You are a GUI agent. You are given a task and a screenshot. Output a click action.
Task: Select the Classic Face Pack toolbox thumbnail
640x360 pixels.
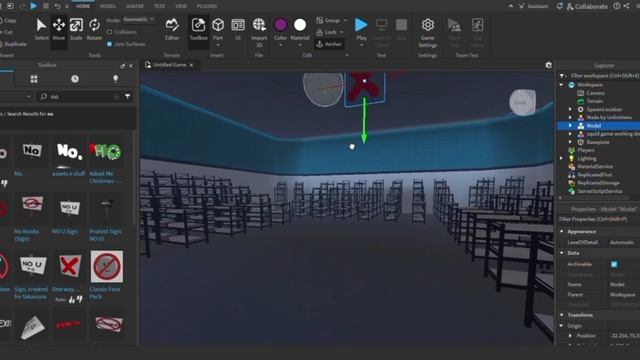click(x=107, y=267)
